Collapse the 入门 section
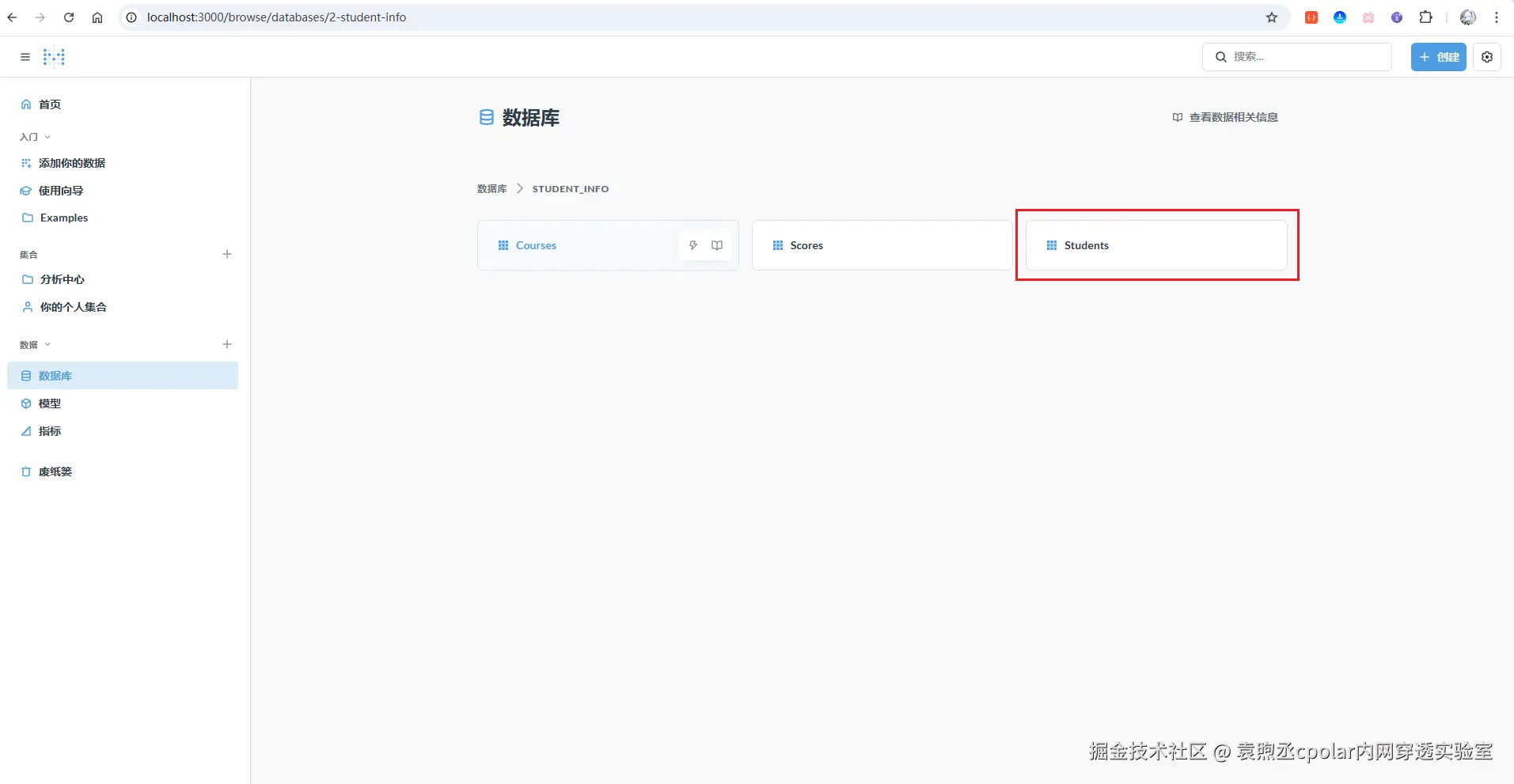The image size is (1514, 784). [x=35, y=137]
